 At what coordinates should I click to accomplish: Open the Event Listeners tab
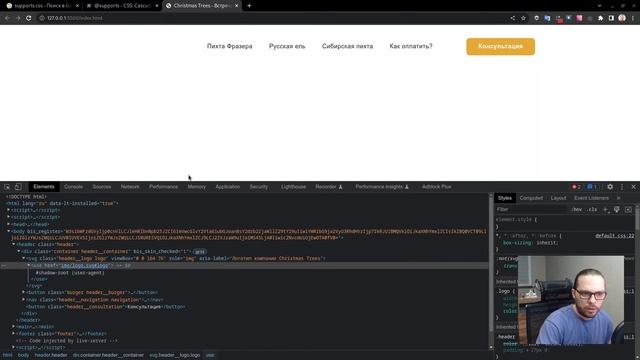591,198
